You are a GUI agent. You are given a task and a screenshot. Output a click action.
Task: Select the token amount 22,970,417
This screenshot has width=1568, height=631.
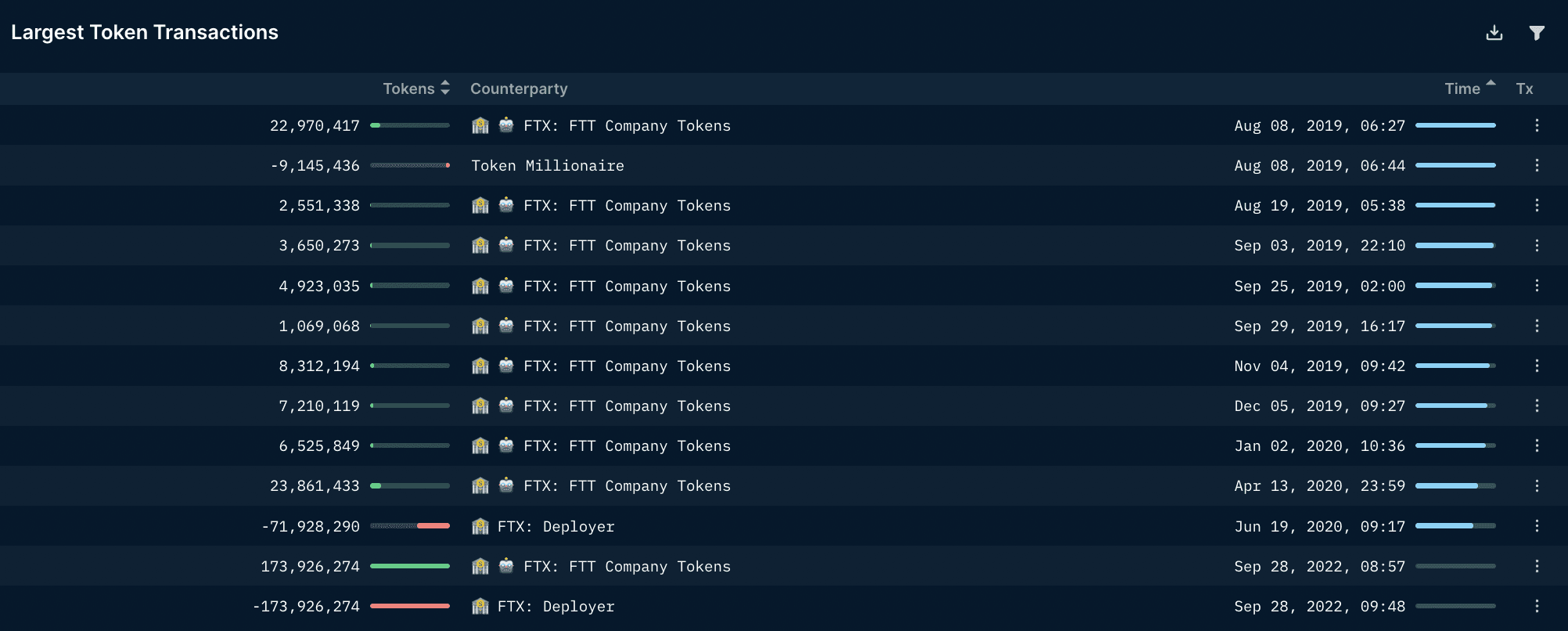pyautogui.click(x=315, y=125)
